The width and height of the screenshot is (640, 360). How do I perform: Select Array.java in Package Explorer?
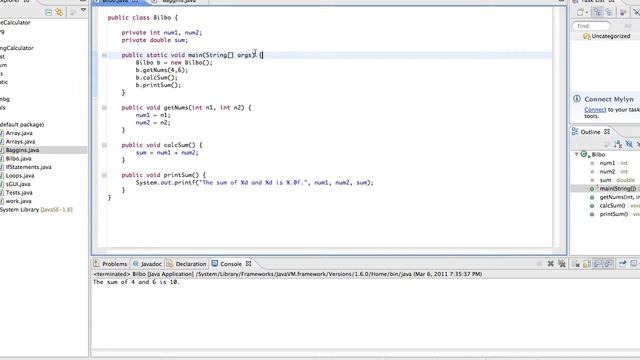19,133
